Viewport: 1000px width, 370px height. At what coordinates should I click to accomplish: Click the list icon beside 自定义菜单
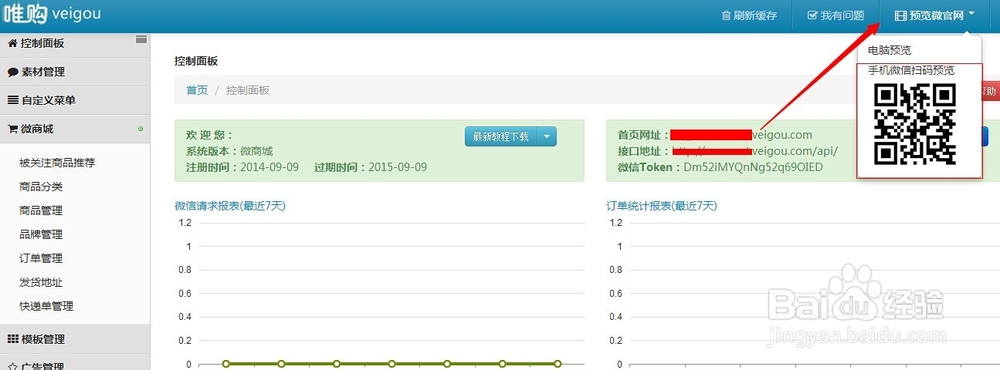(13, 101)
